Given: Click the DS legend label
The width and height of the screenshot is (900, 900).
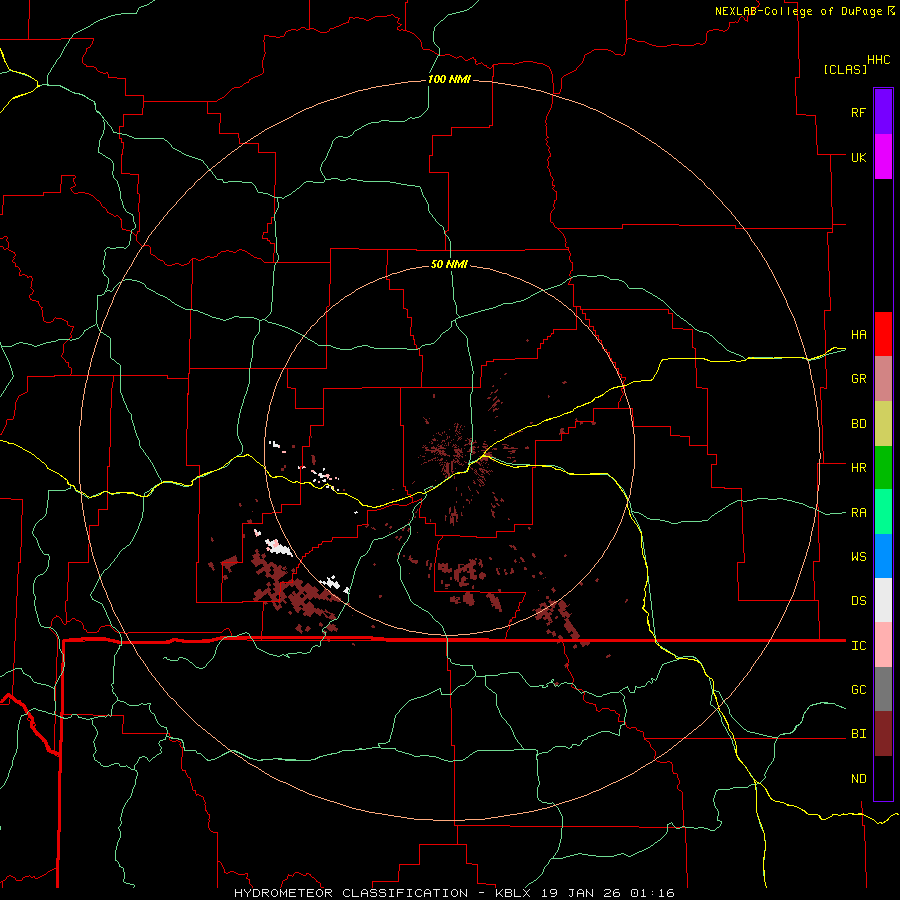Looking at the screenshot, I should tap(858, 601).
